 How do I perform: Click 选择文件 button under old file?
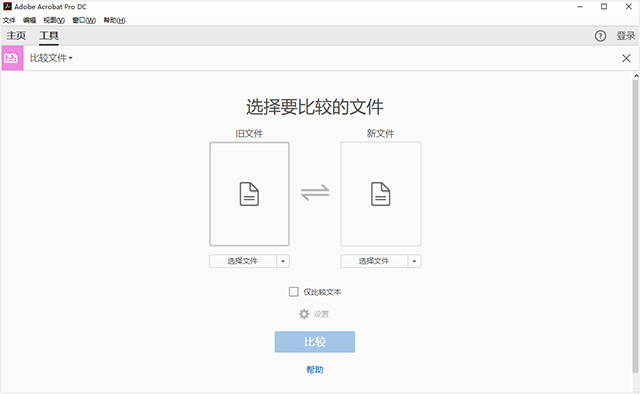coord(243,261)
